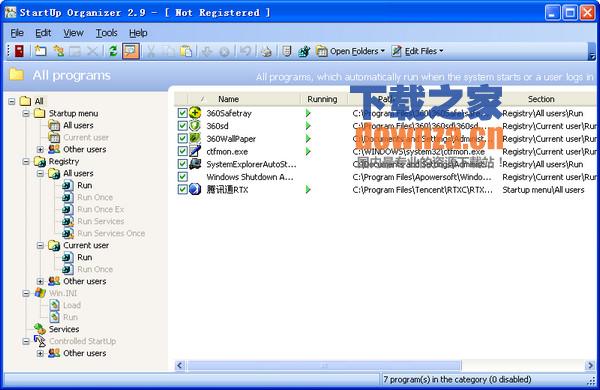Click the checkbox column header
Screen dimensions: 600x390
181,99
